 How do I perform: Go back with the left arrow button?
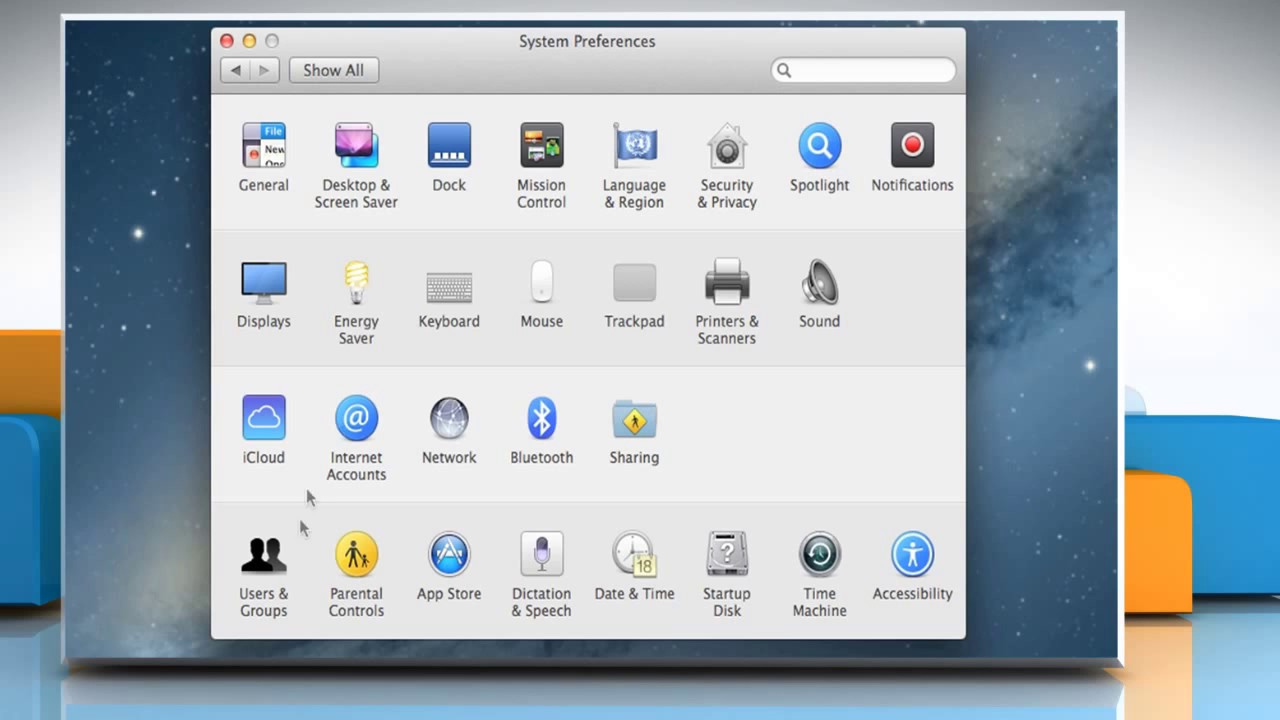235,70
